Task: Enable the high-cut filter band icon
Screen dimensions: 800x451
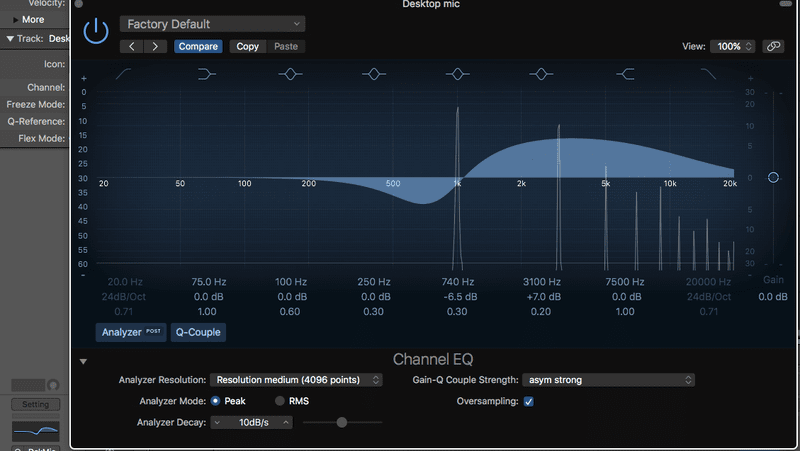Action: pos(708,74)
